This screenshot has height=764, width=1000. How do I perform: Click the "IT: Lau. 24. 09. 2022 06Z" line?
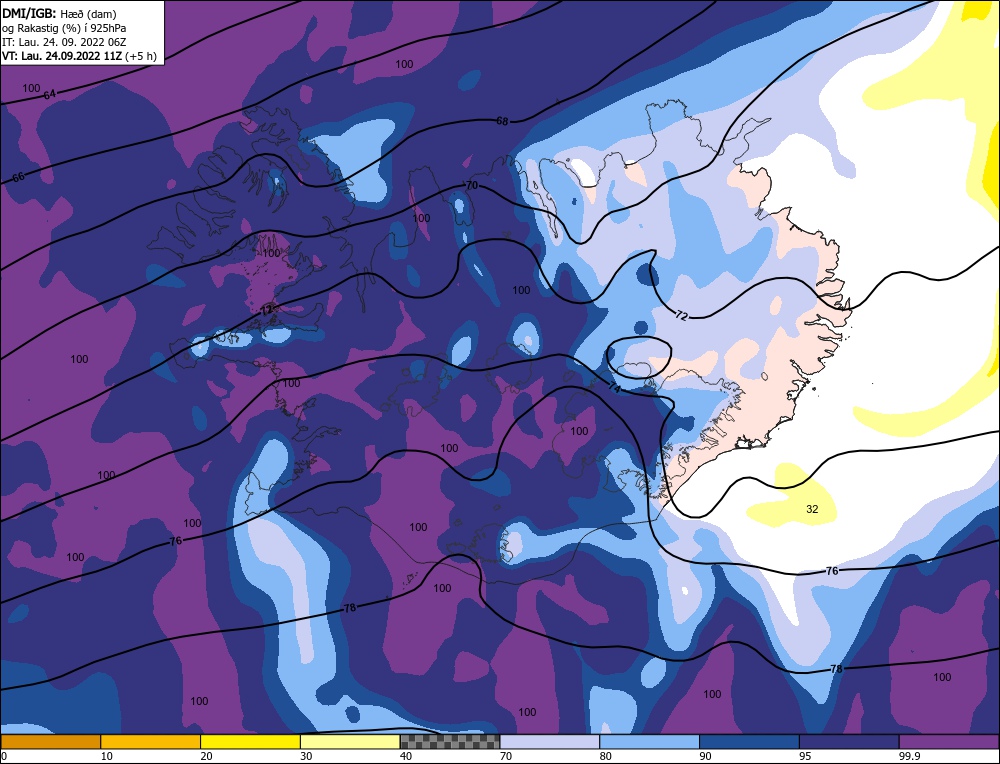pos(64,42)
